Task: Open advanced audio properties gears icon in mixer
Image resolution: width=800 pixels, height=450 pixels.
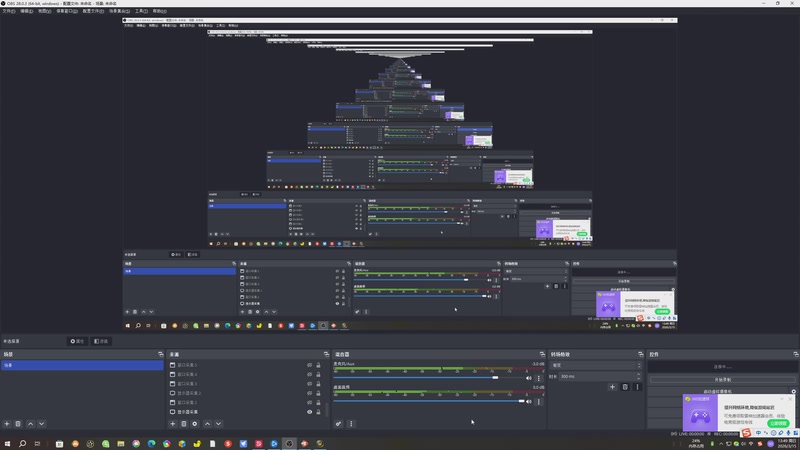Action: (338, 423)
